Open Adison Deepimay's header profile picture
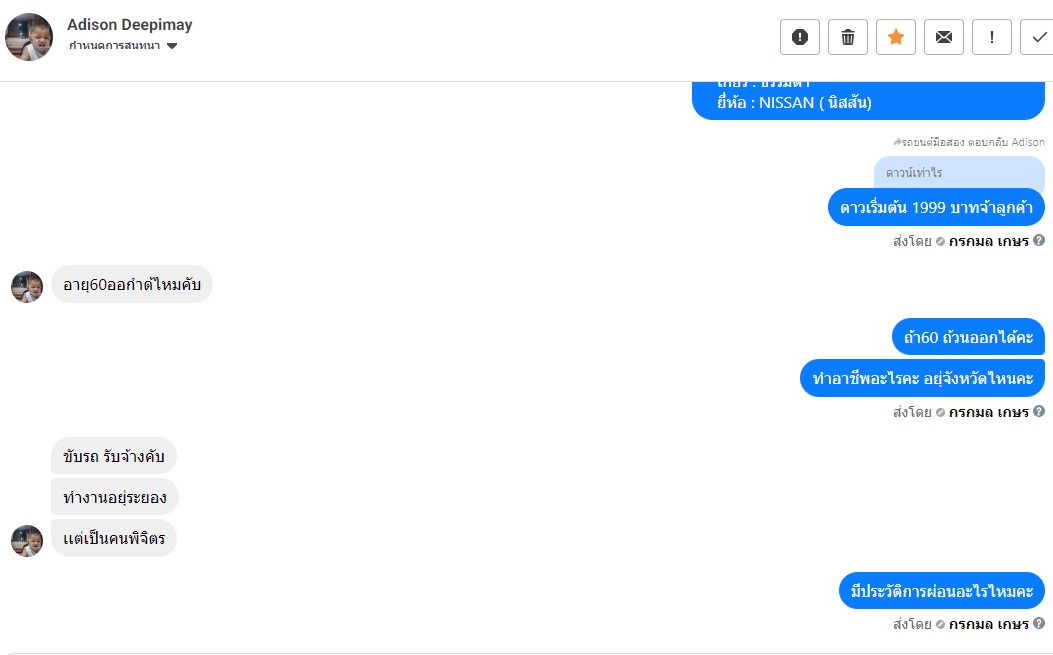 [x=29, y=37]
